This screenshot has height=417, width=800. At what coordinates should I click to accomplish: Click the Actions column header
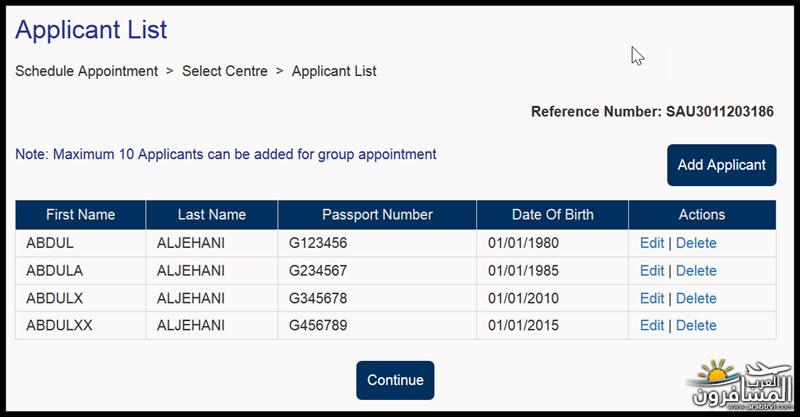[x=702, y=215]
